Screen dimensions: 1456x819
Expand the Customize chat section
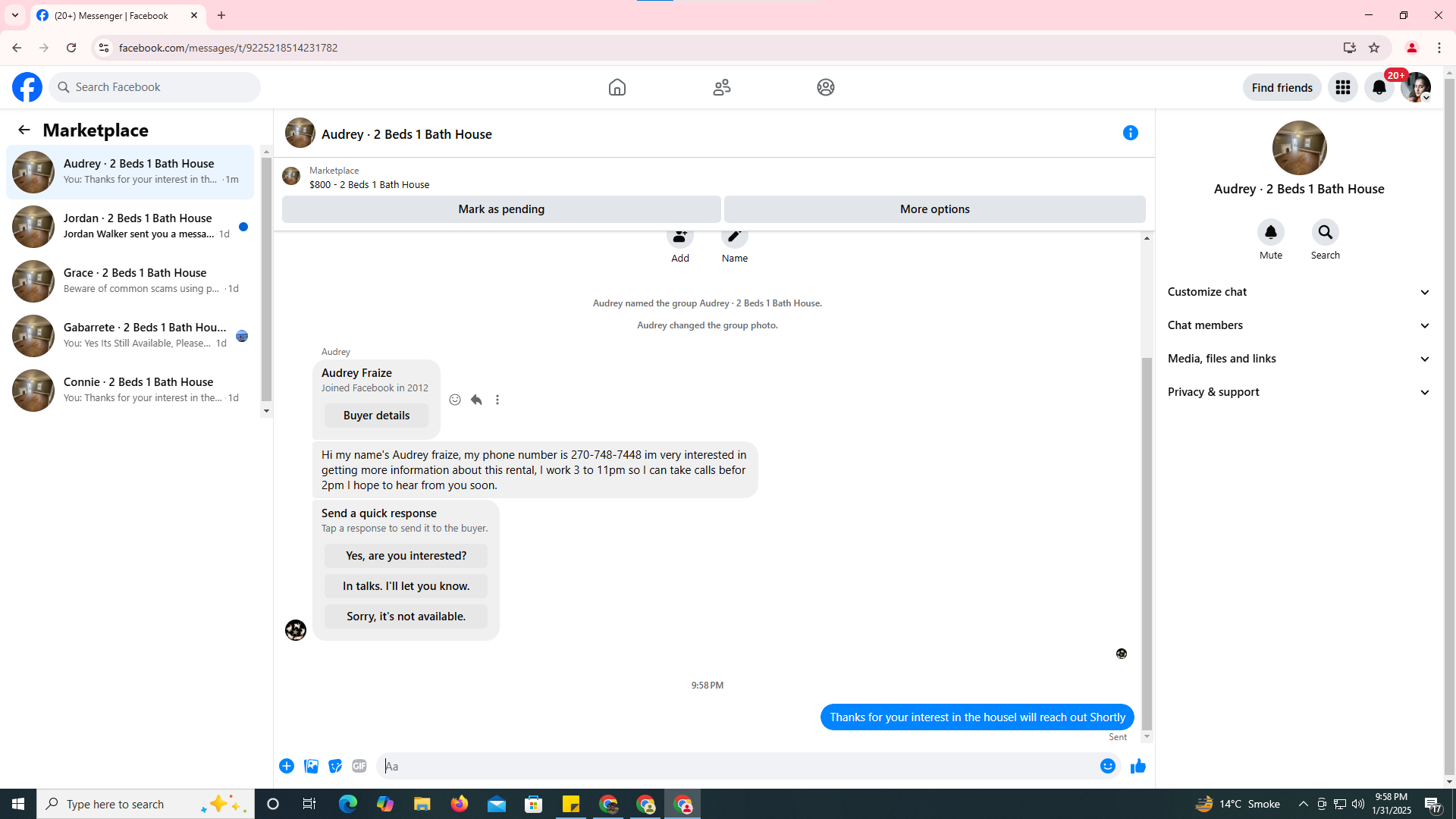[1299, 292]
